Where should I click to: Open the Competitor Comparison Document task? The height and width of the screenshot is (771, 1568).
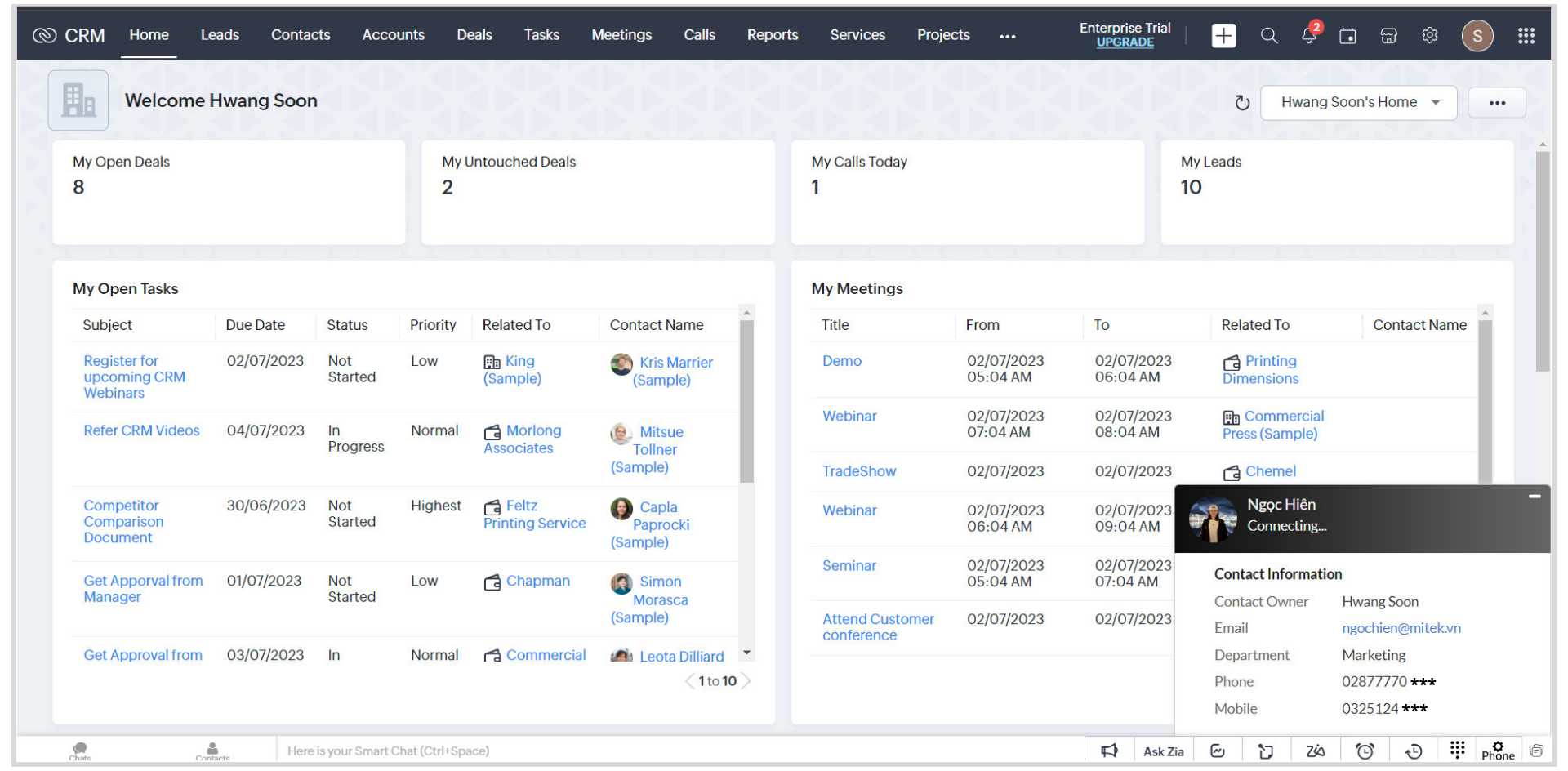(x=123, y=522)
